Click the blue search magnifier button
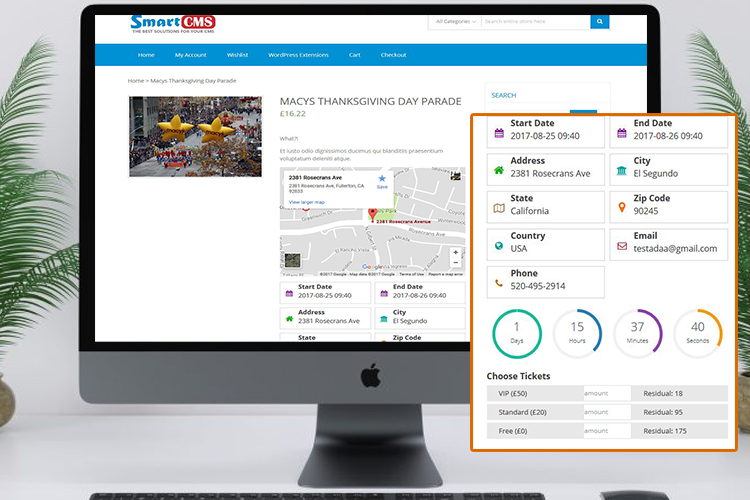The width and height of the screenshot is (750, 500). click(599, 21)
